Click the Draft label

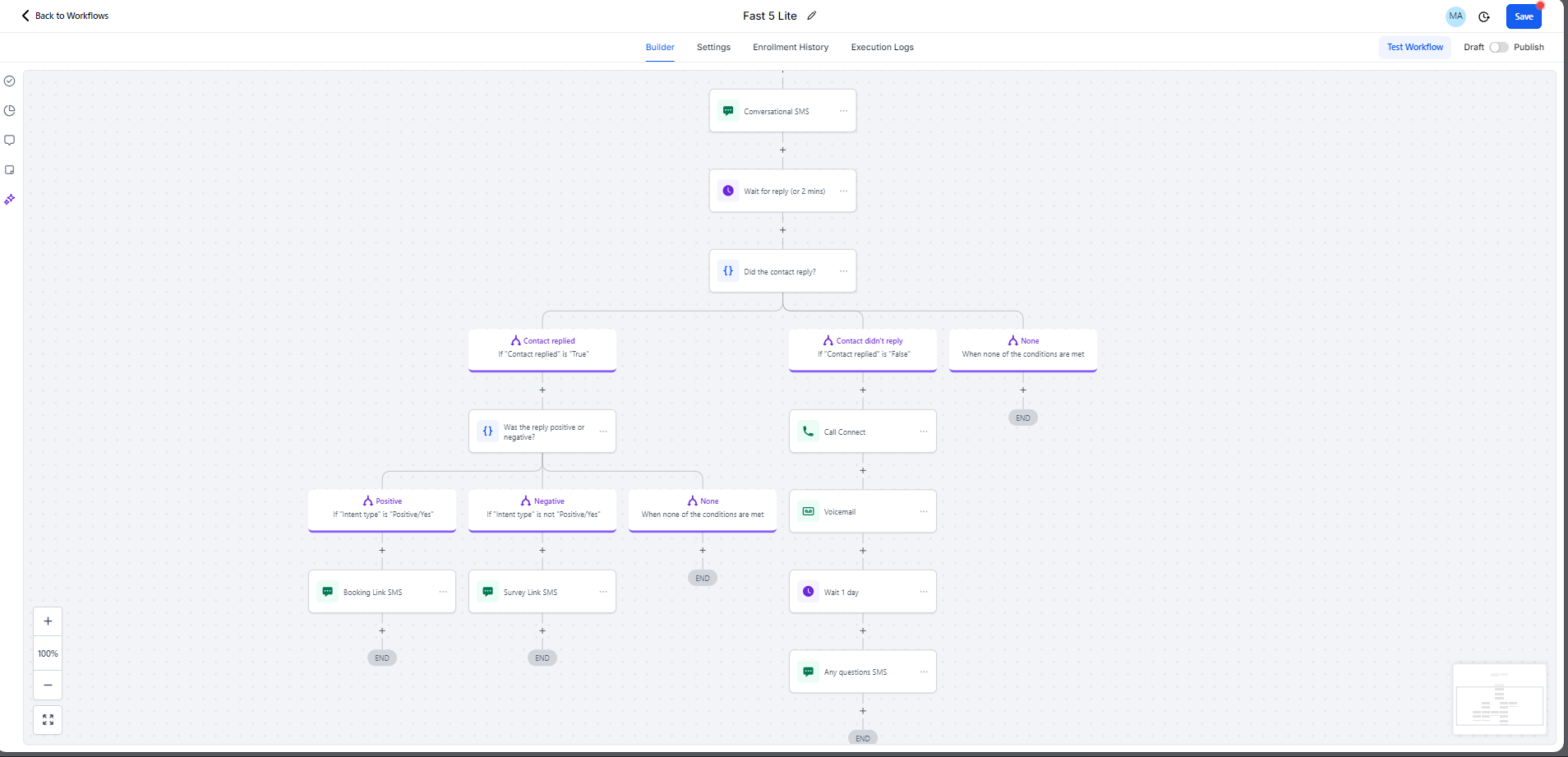coord(1473,48)
